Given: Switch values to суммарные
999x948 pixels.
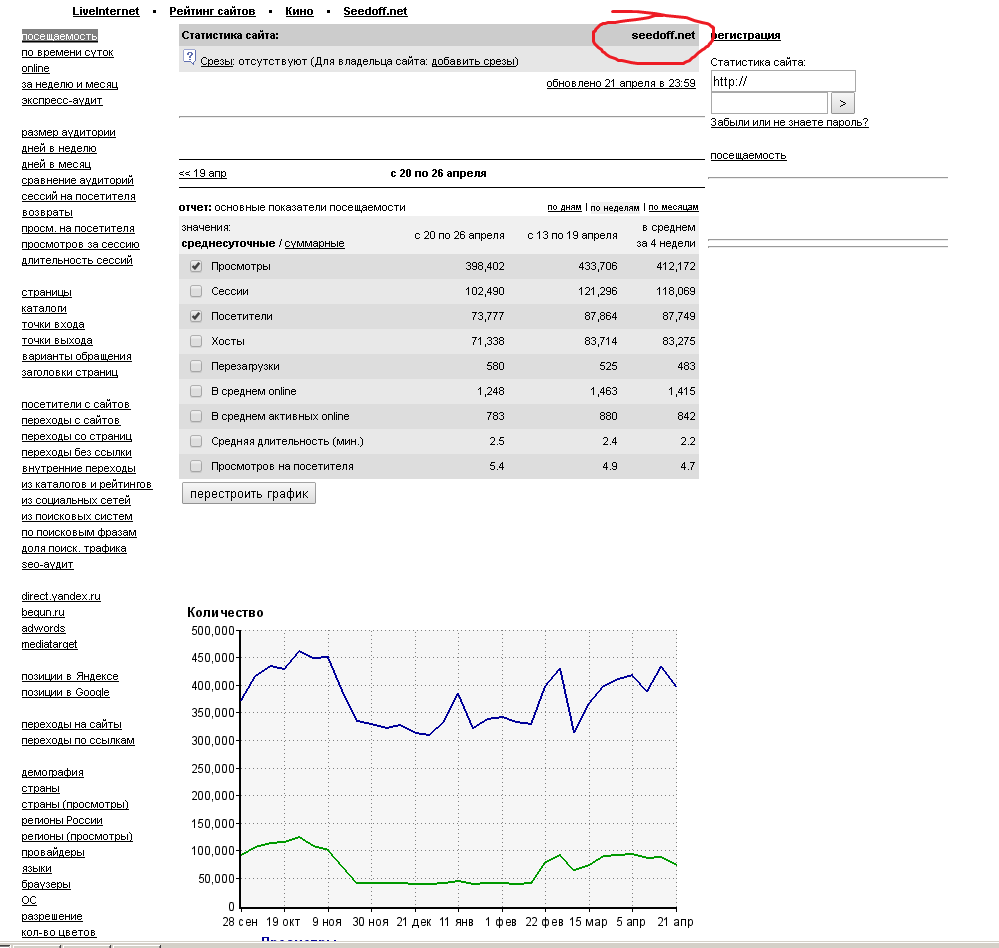Looking at the screenshot, I should [314, 243].
